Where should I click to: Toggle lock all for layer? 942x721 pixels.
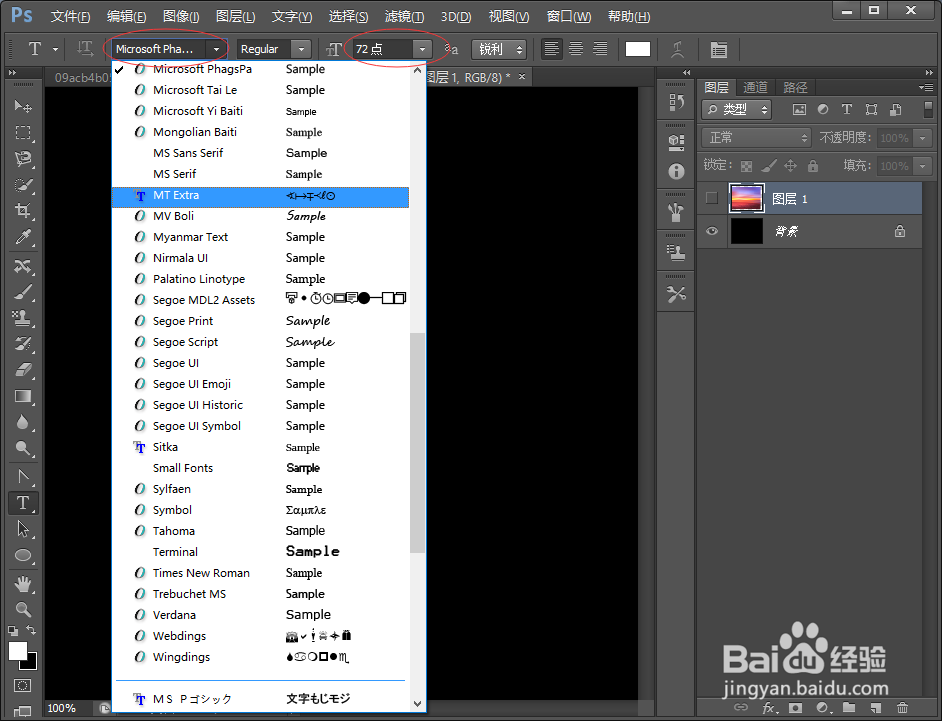tap(813, 166)
